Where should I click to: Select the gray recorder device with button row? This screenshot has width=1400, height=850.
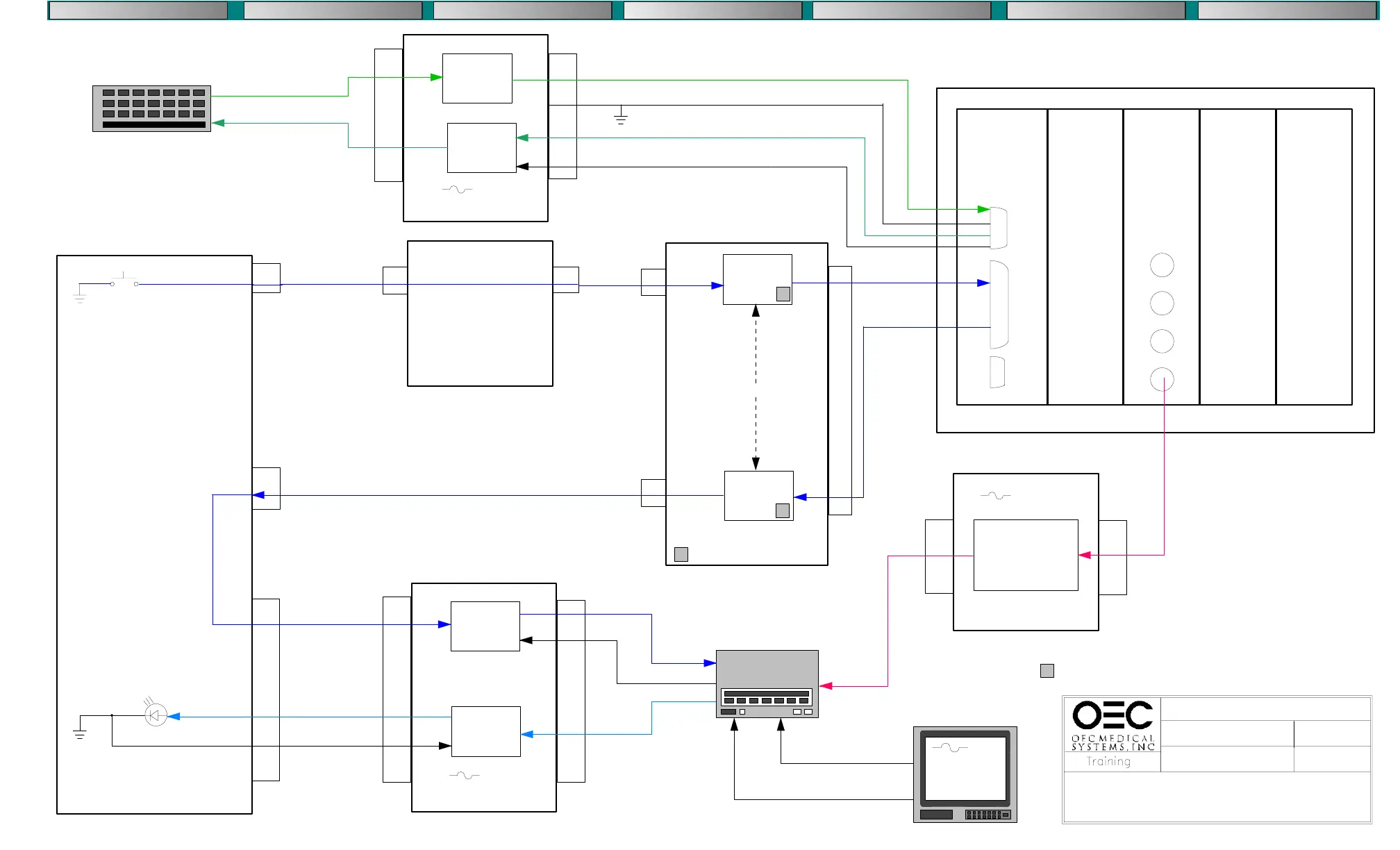point(767,684)
